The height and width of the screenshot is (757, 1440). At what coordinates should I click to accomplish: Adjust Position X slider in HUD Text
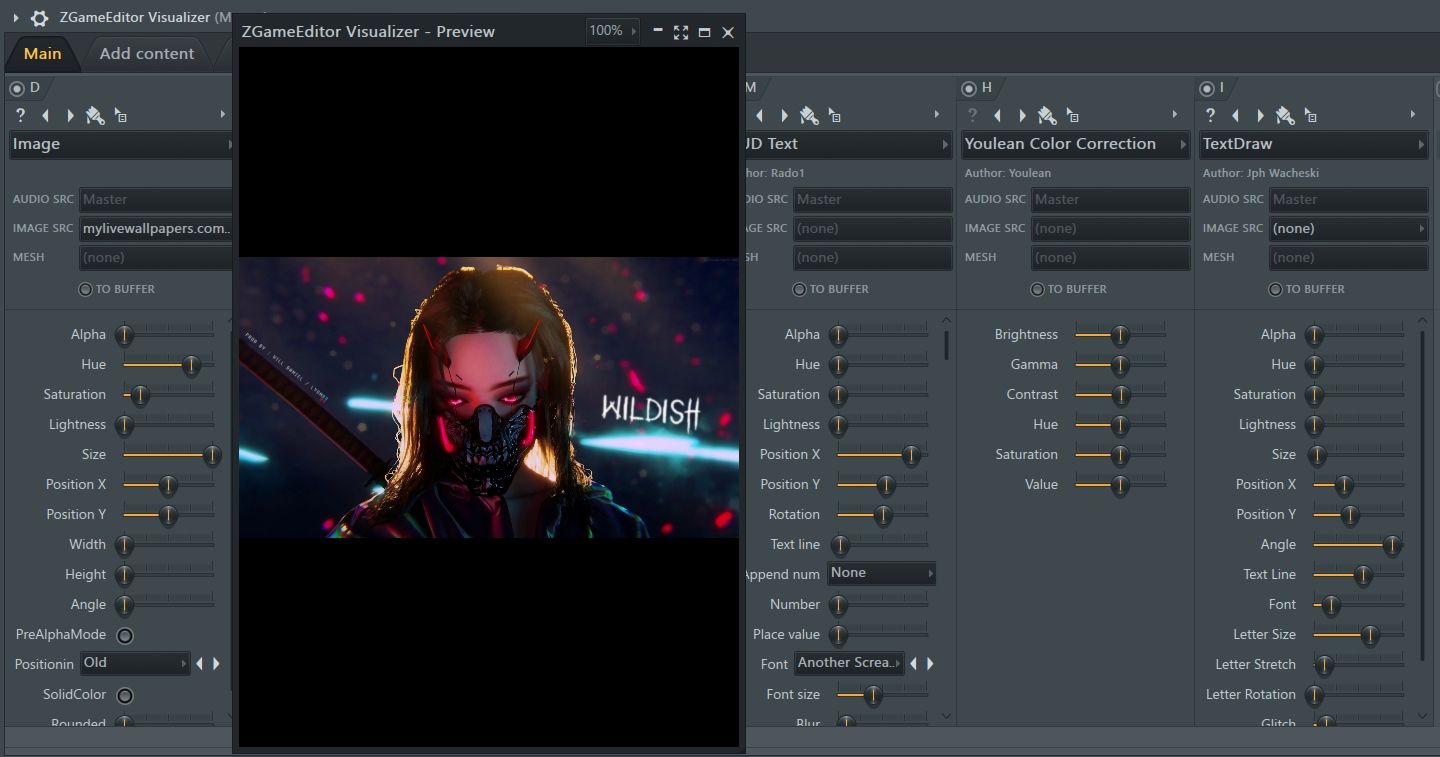point(882,454)
